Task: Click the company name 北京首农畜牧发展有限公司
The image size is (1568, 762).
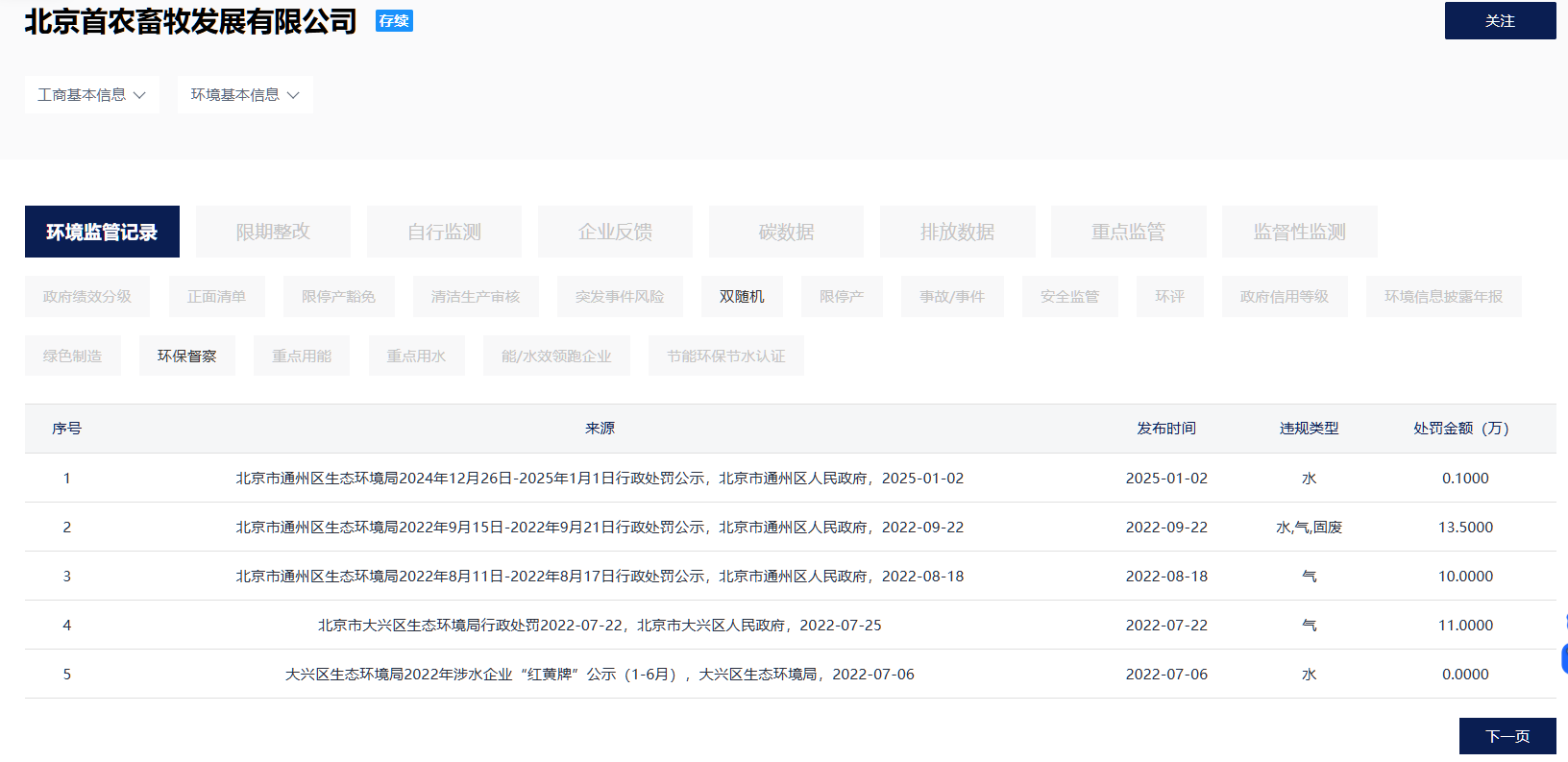Action: (190, 21)
